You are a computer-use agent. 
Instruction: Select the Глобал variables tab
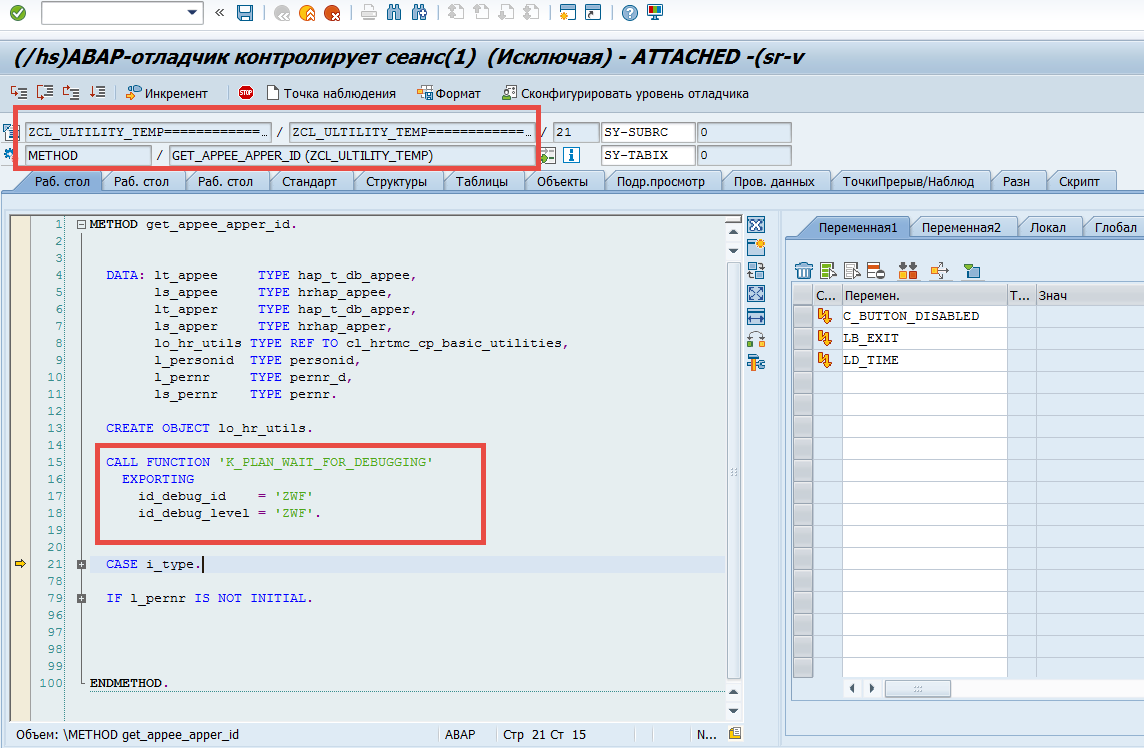point(1117,227)
